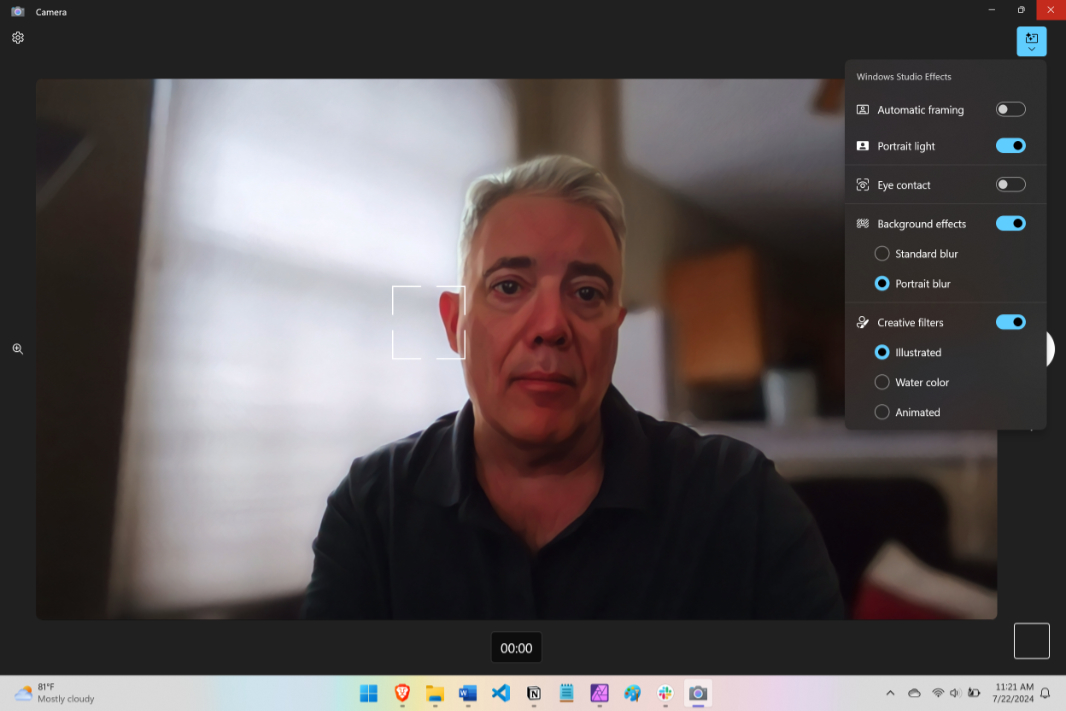Viewport: 1066px width, 711px height.
Task: Select the Illustrated filter radio button
Action: [x=882, y=352]
